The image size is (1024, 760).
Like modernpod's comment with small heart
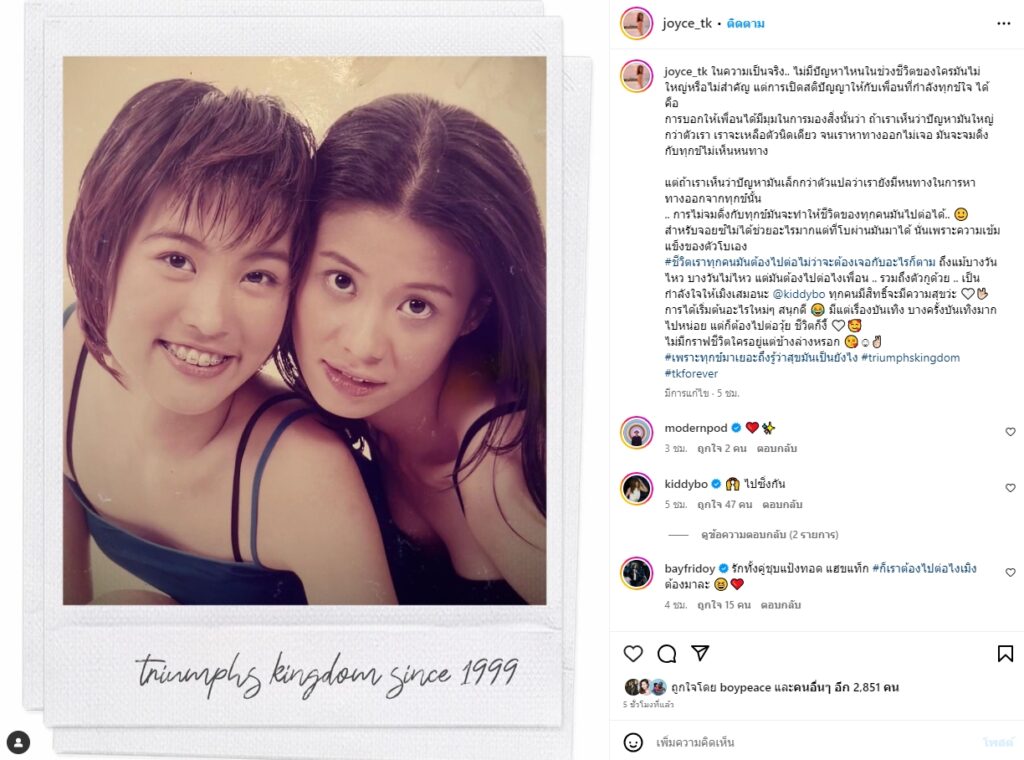click(1010, 432)
